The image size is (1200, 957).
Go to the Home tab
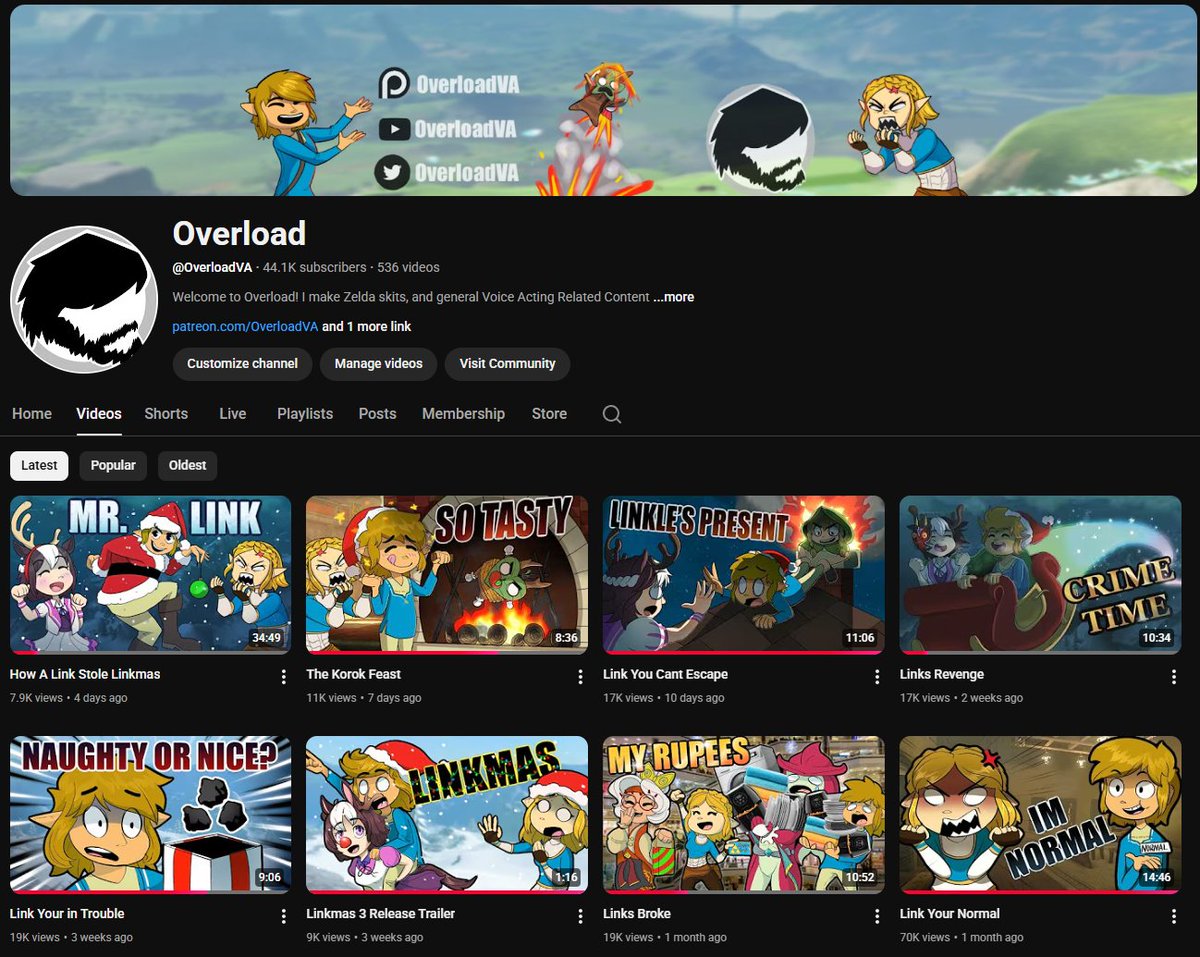point(32,413)
